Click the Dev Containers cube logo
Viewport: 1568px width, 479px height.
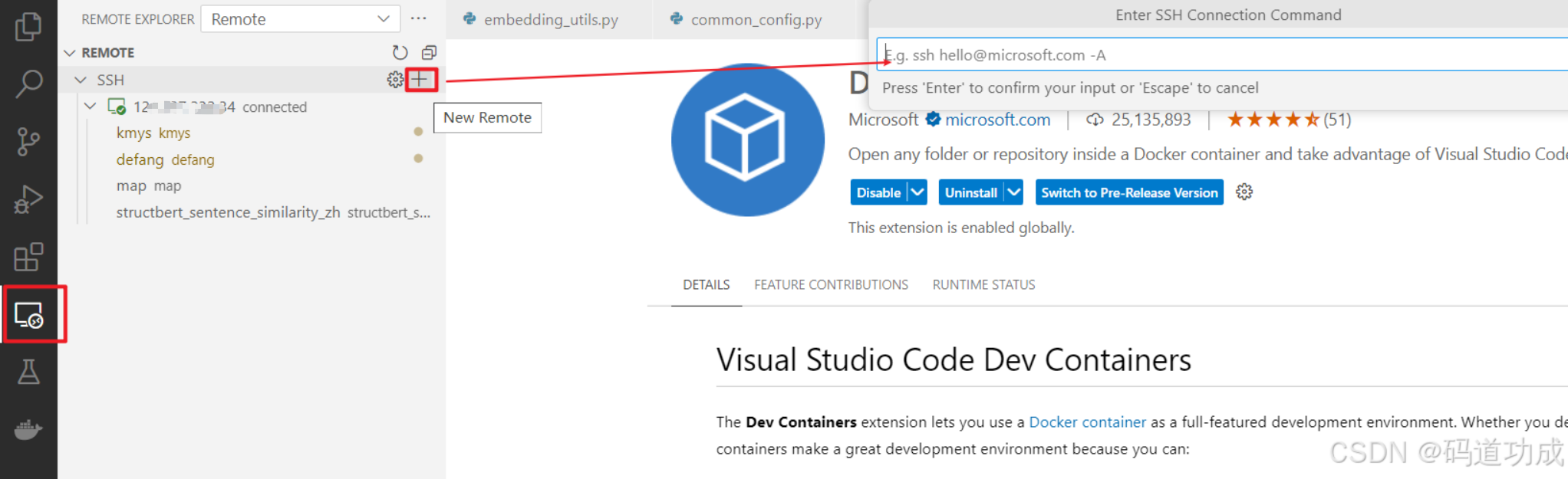pos(748,140)
